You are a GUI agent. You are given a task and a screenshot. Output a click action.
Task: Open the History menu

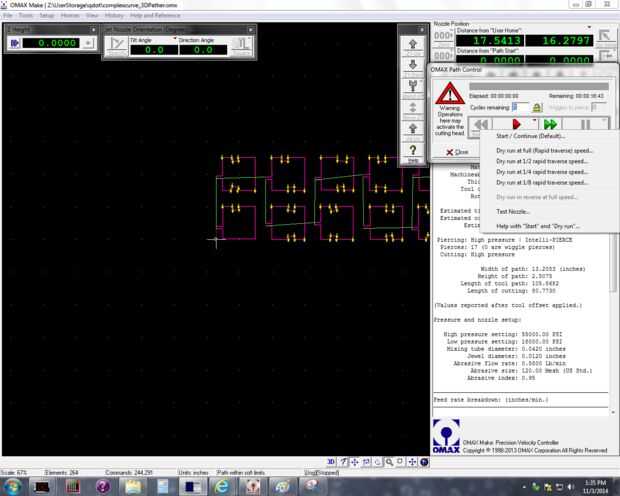(114, 15)
